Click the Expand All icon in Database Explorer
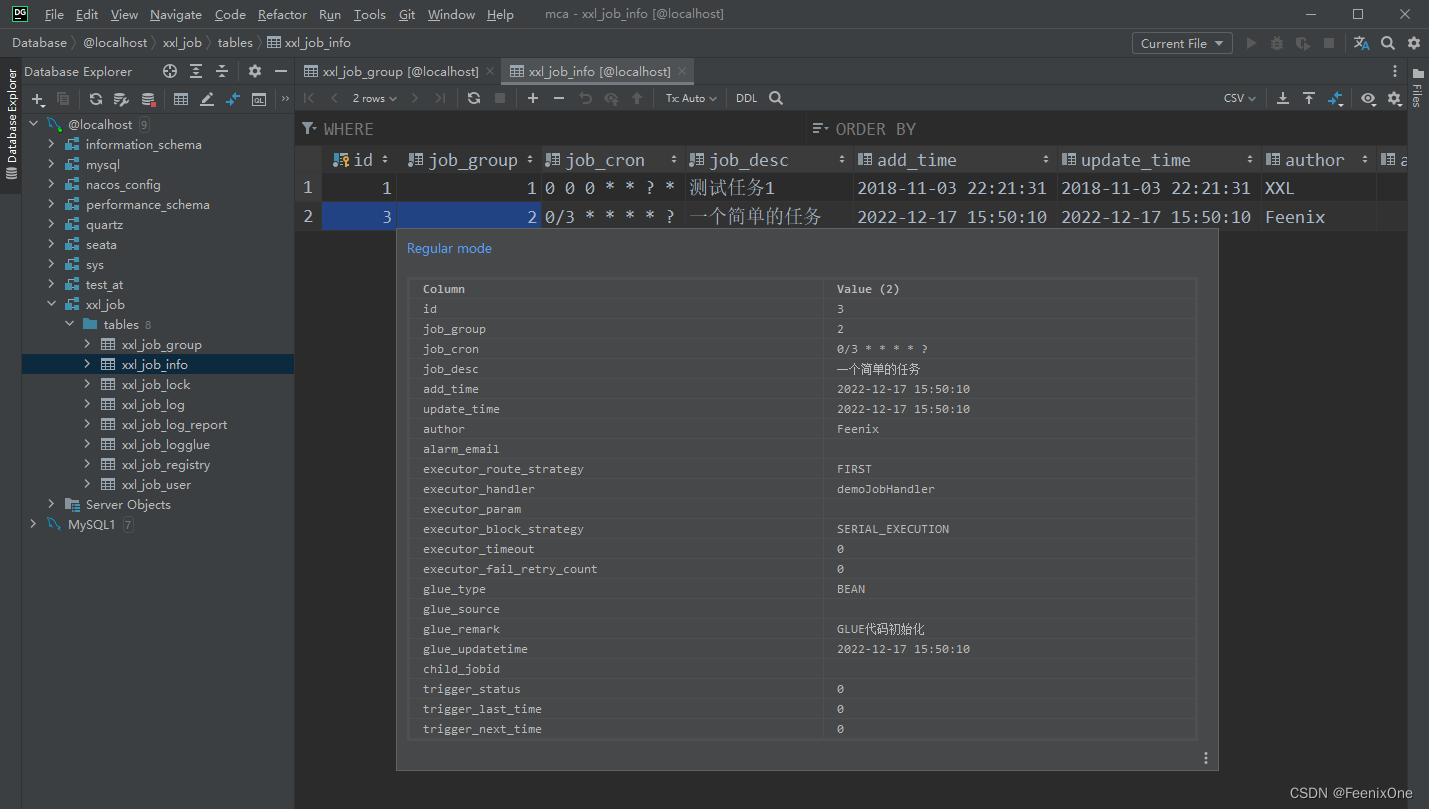 click(x=196, y=71)
